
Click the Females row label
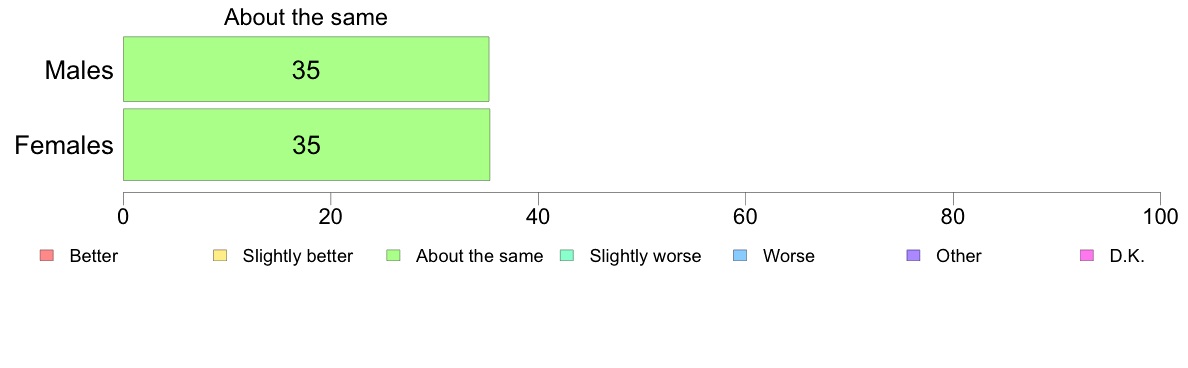tap(64, 145)
